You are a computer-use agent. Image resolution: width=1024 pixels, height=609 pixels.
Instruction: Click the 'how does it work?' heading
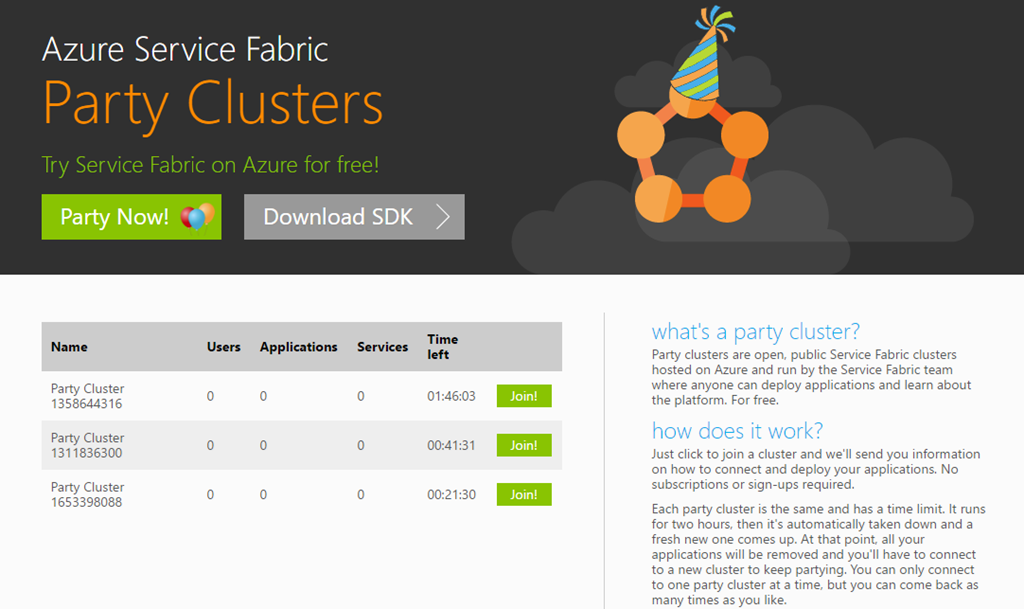(737, 431)
